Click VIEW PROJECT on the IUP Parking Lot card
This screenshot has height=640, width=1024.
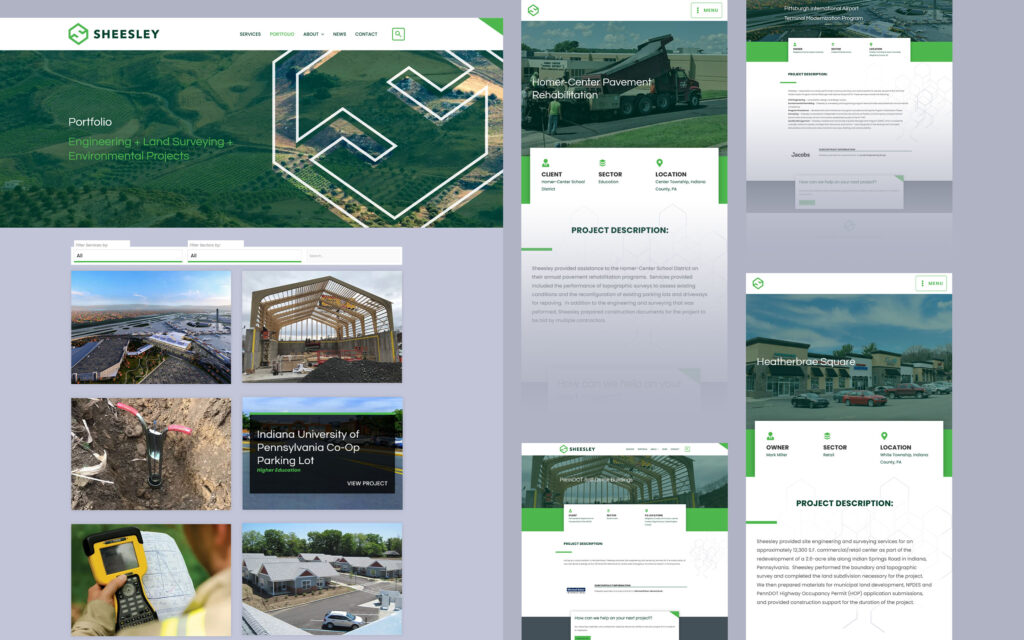(x=366, y=481)
